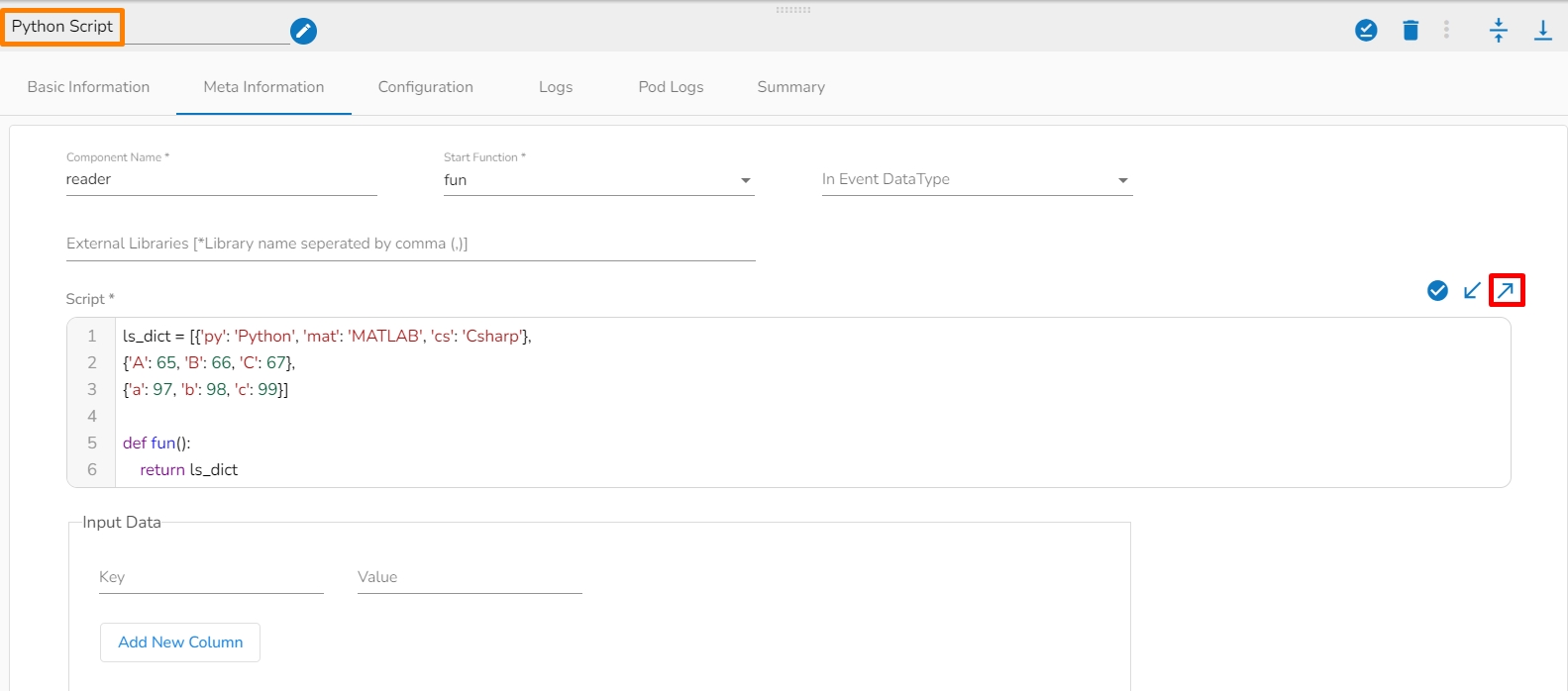Viewport: 1568px width, 691px height.
Task: Click the download arrow icon at top right
Action: pyautogui.click(x=1542, y=31)
